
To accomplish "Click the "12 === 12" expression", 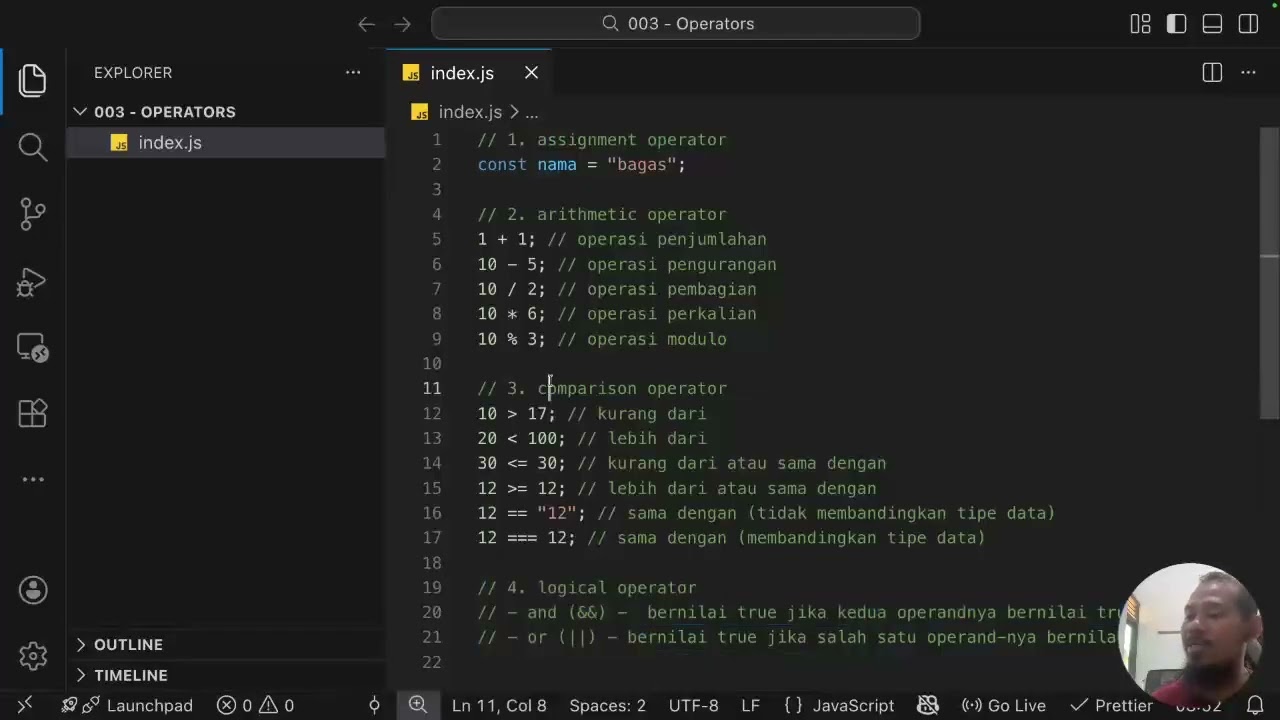I will pos(522,538).
